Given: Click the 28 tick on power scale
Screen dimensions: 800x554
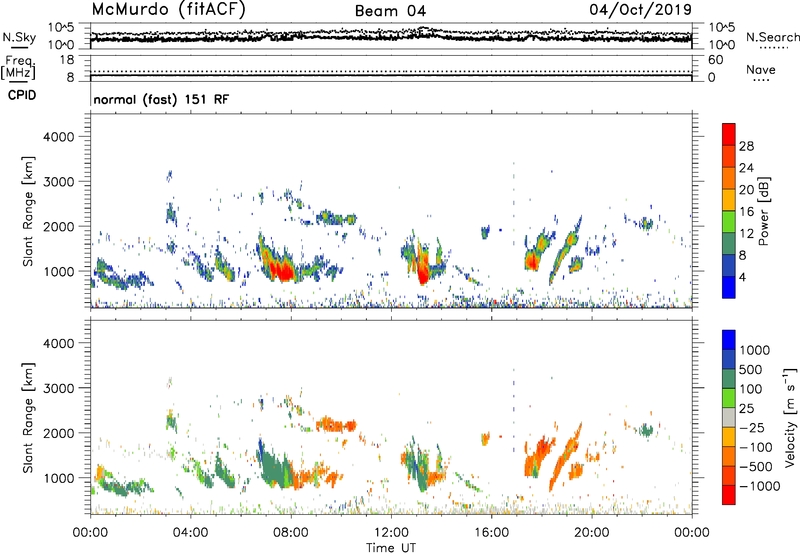Looking at the screenshot, I should click(x=746, y=146).
